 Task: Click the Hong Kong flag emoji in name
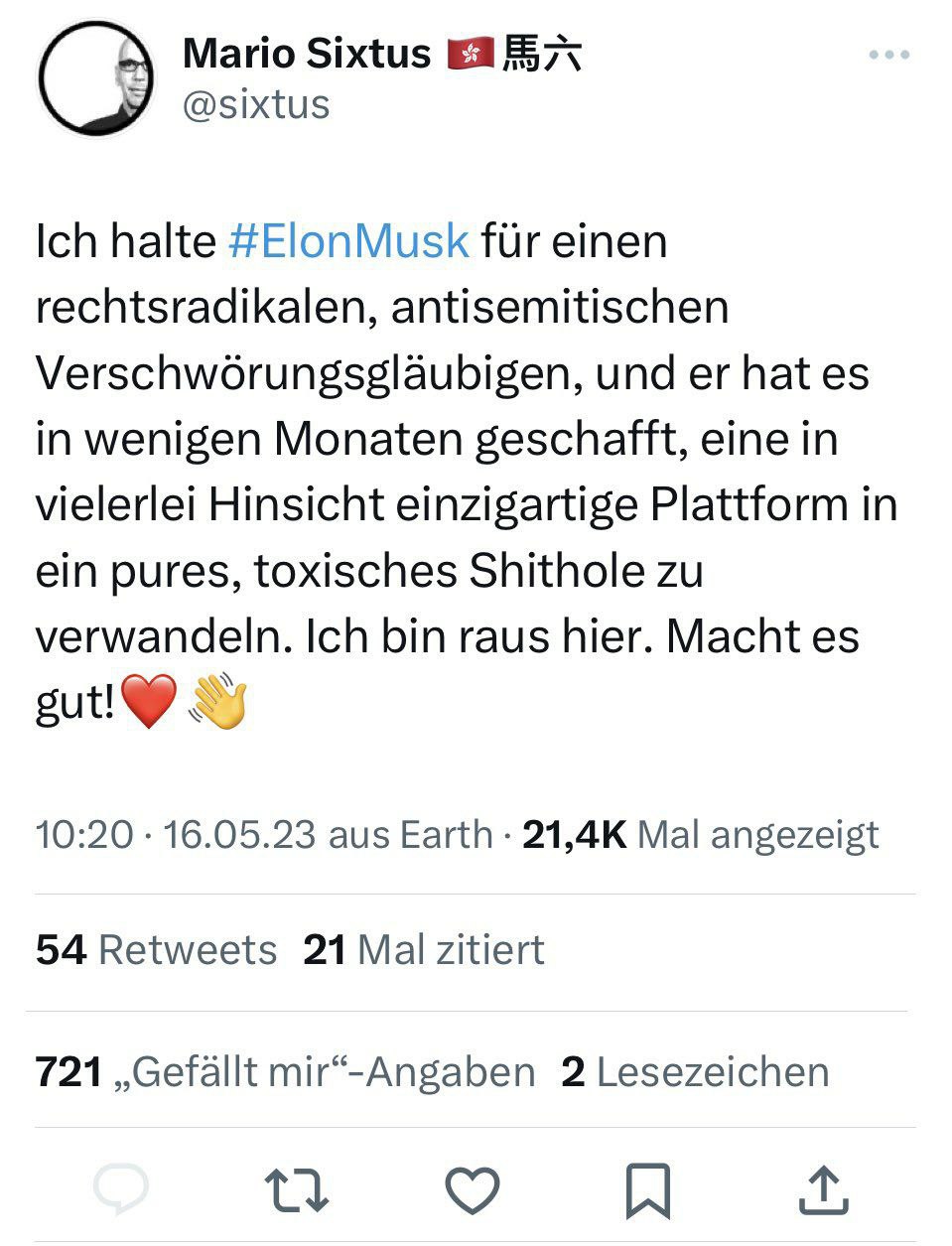pos(471,54)
